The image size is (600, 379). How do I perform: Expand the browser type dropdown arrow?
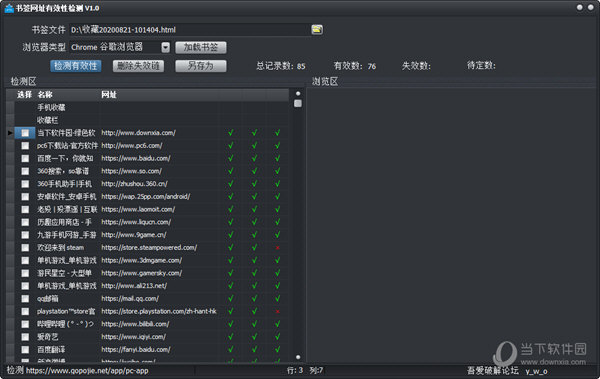coord(165,47)
